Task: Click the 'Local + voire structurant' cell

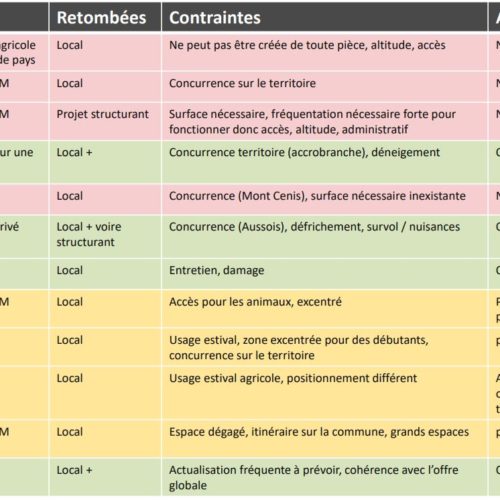Action: (105, 237)
